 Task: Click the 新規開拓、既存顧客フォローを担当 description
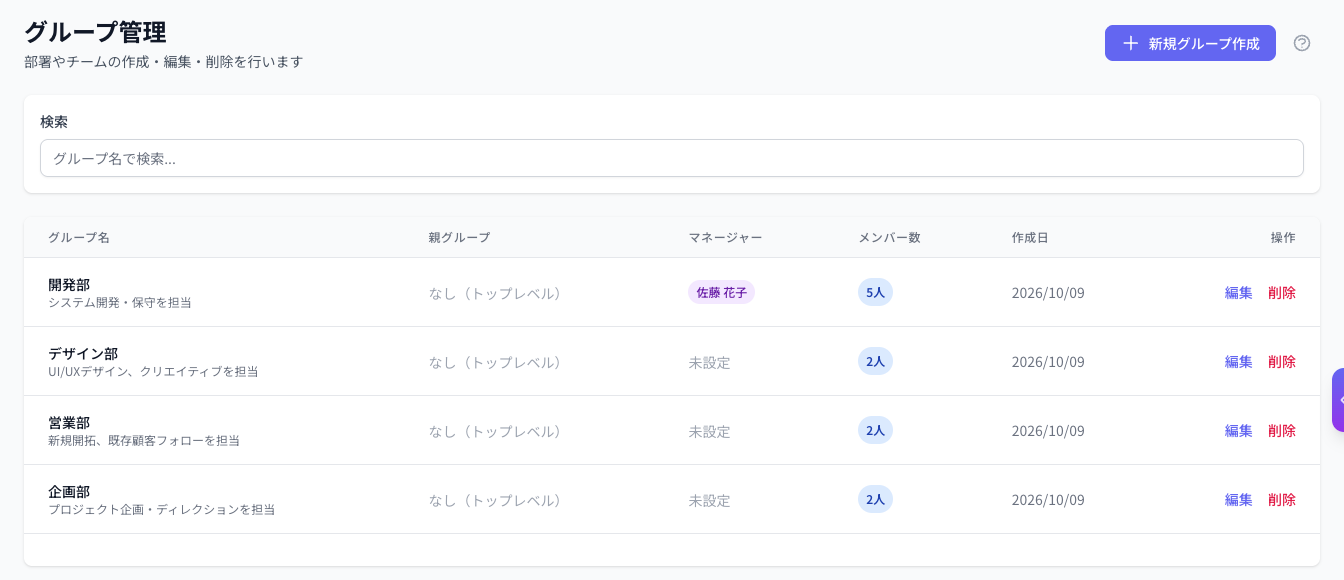point(144,440)
